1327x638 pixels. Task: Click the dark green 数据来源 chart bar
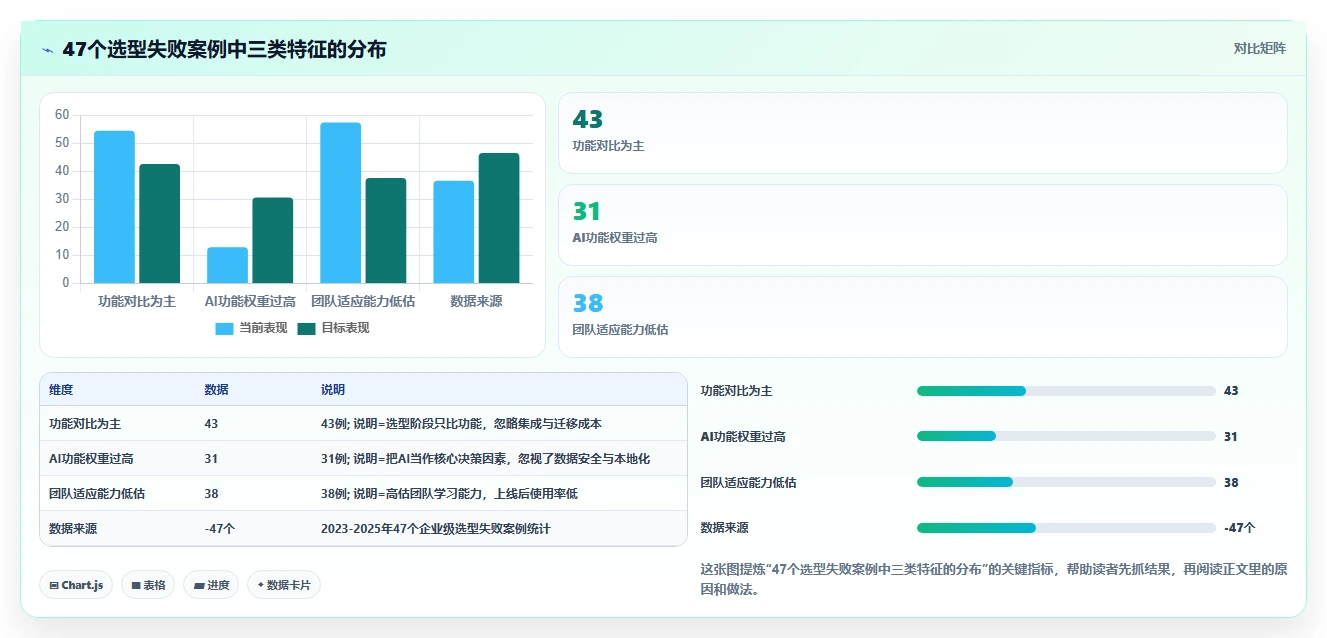coord(499,218)
